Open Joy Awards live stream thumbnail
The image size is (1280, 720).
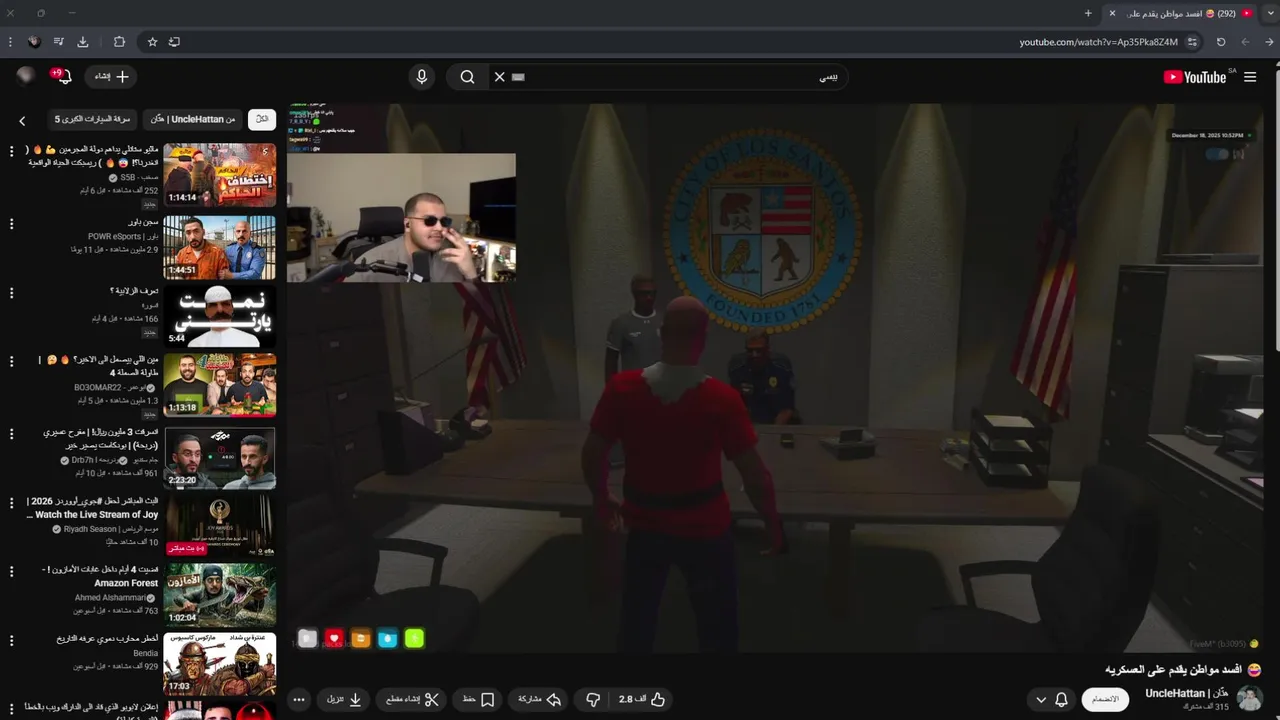coord(220,526)
